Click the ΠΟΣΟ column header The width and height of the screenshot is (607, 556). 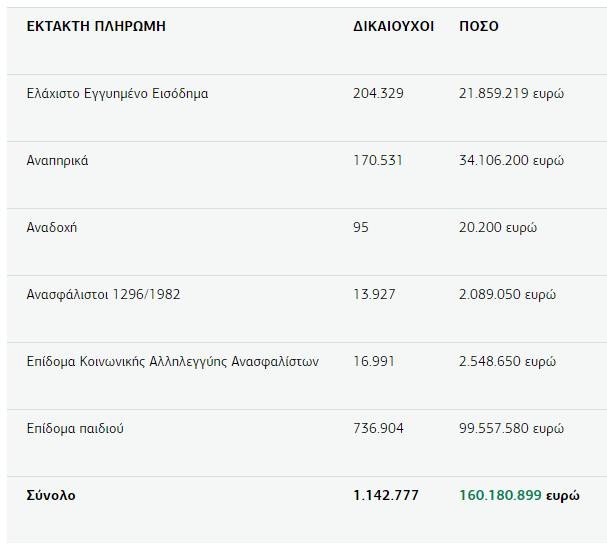pos(478,27)
